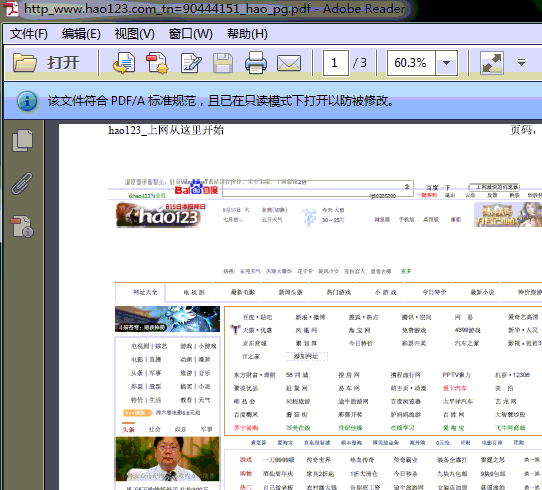This screenshot has width=542, height=490.
Task: Click the weather icon in the page
Action: click(309, 216)
